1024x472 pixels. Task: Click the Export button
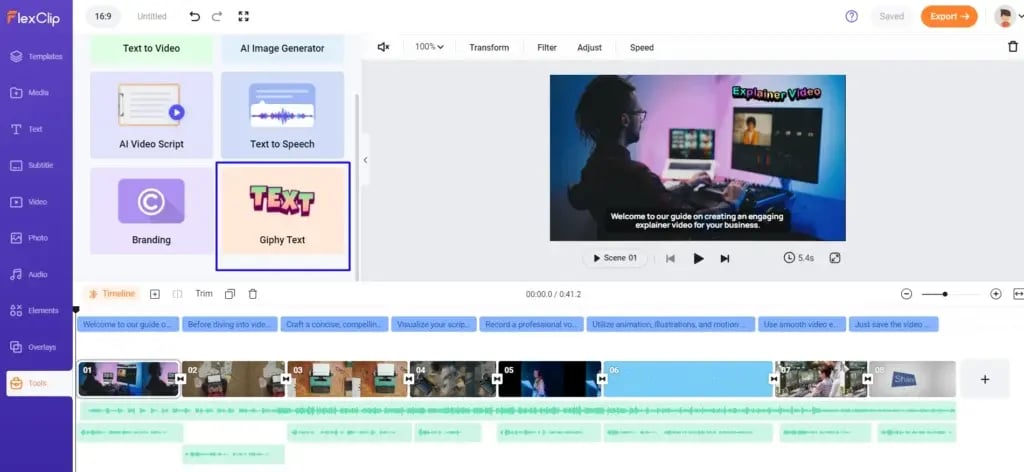pyautogui.click(x=948, y=16)
